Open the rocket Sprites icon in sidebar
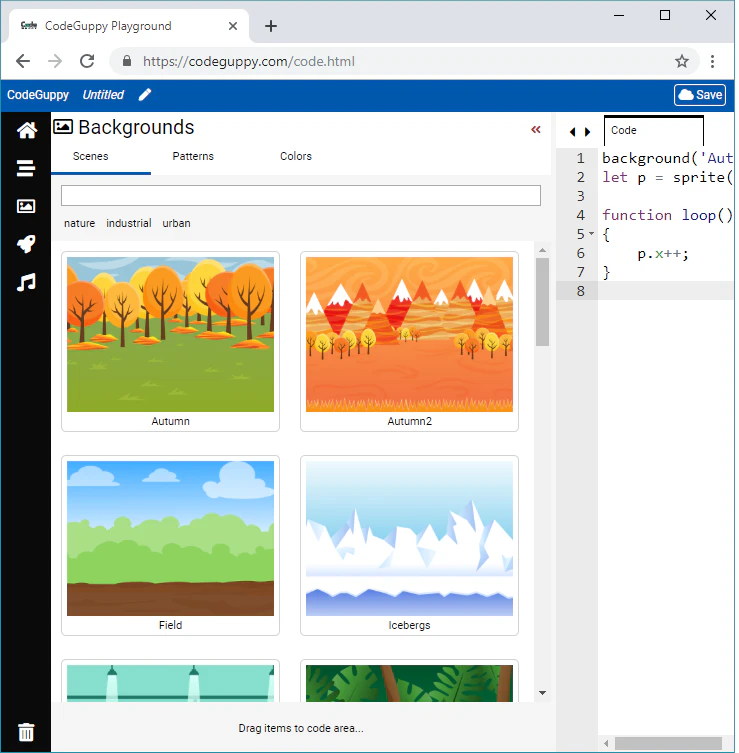The width and height of the screenshot is (739, 753). pos(26,244)
